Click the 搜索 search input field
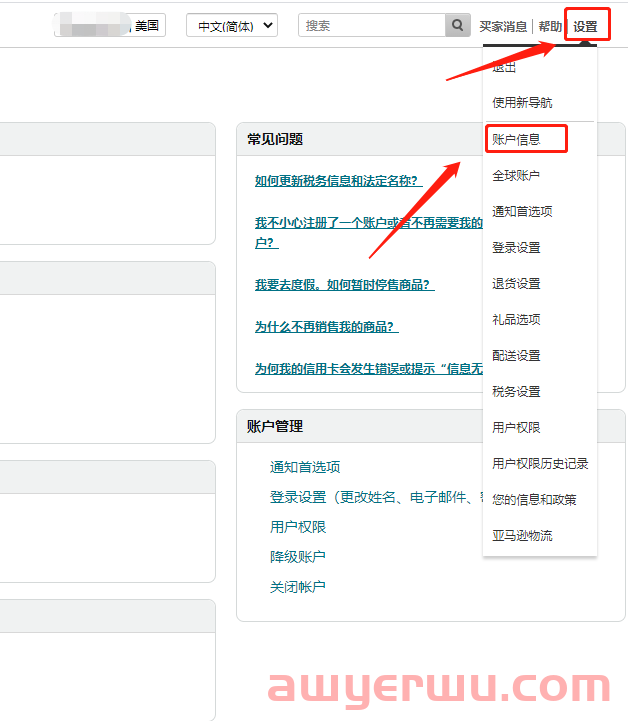Image resolution: width=628 pixels, height=721 pixels. pos(371,26)
